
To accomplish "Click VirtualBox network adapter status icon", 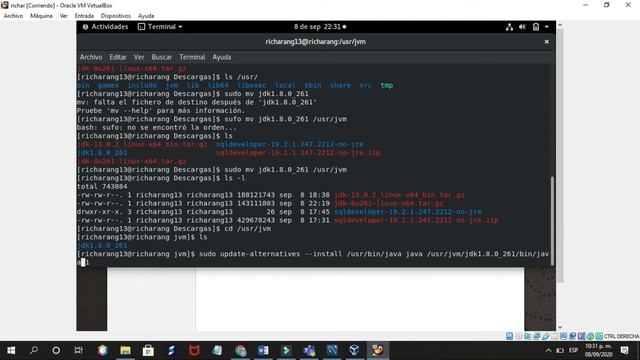I will click(537, 336).
